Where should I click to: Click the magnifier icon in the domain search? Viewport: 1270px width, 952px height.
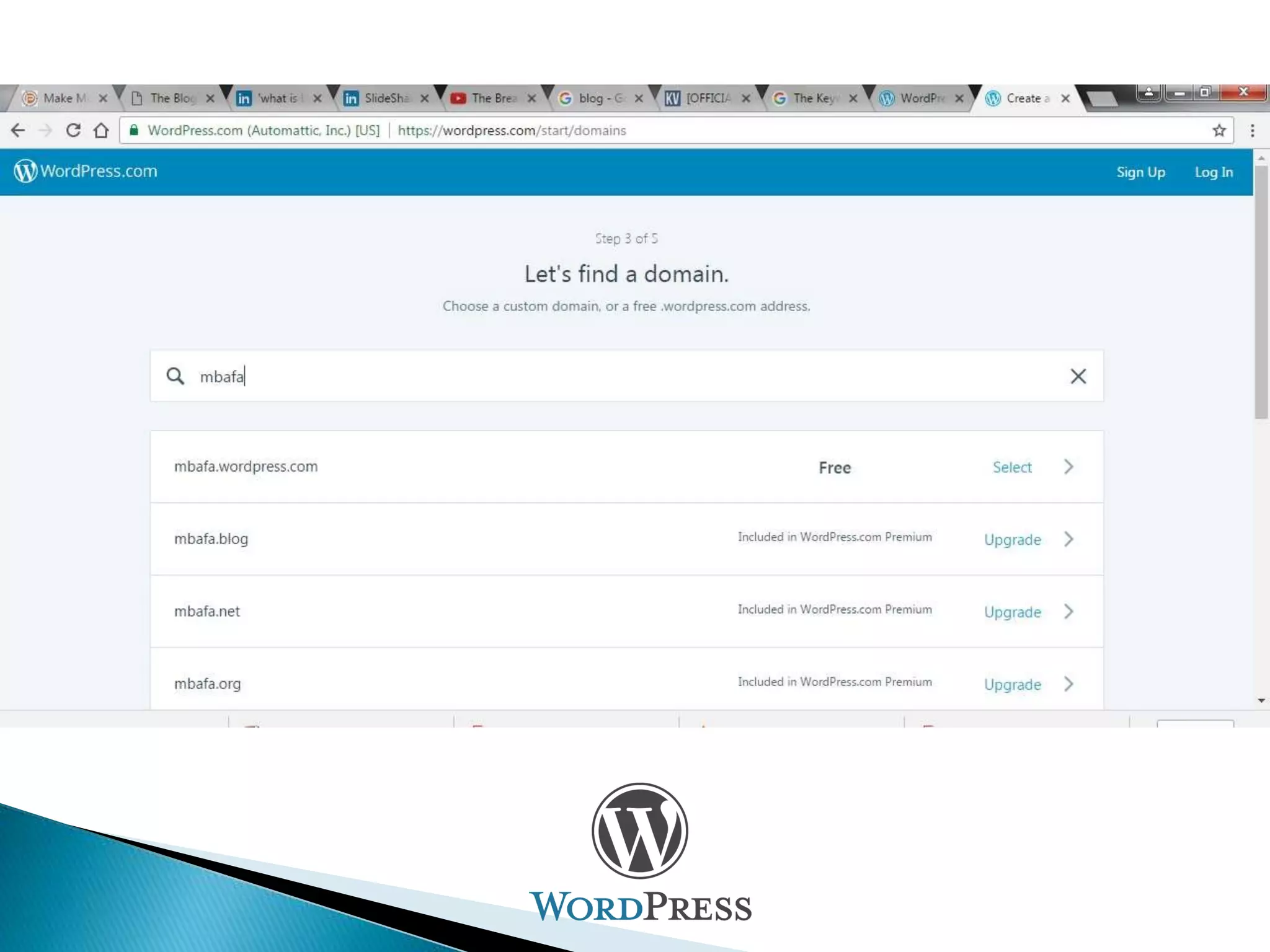point(175,376)
